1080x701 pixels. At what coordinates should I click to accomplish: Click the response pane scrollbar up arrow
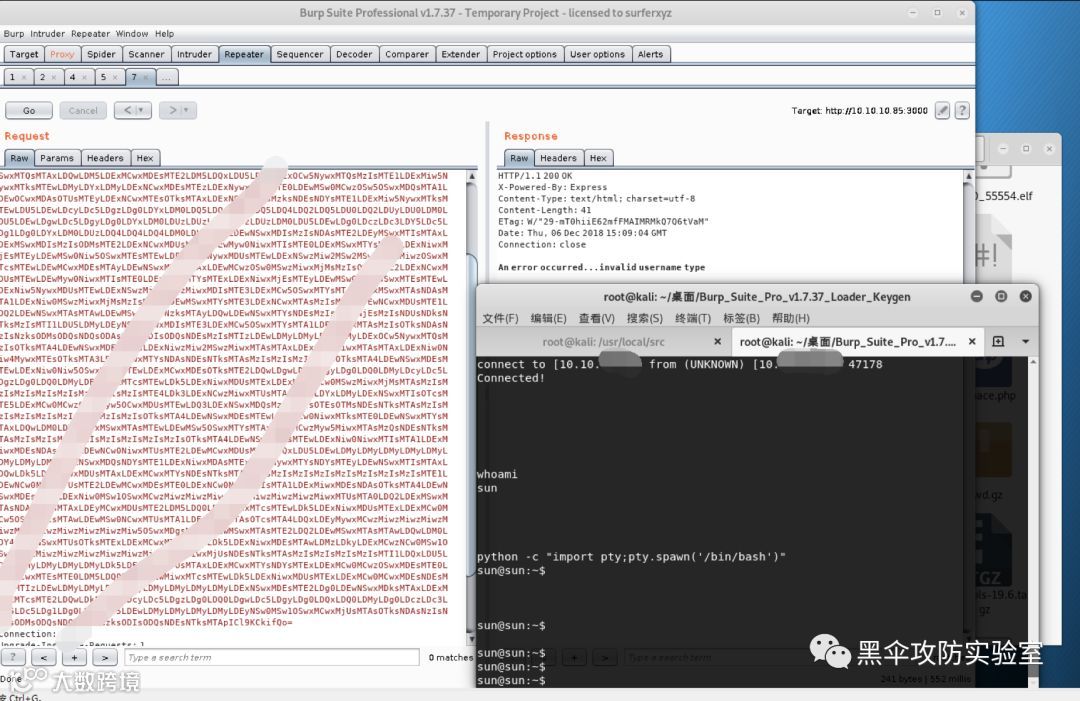968,176
